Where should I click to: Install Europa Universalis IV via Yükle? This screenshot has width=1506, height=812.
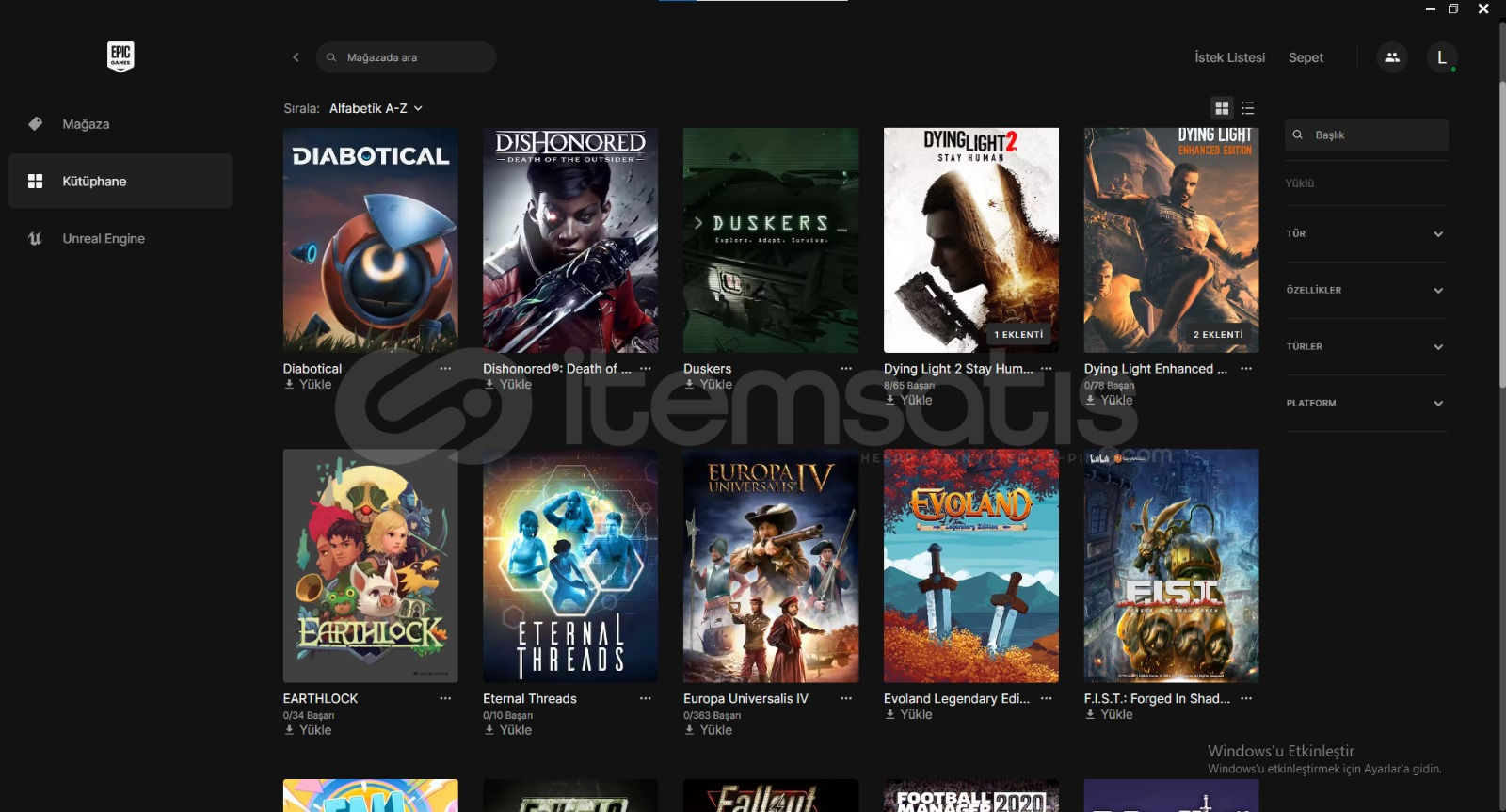click(x=709, y=730)
